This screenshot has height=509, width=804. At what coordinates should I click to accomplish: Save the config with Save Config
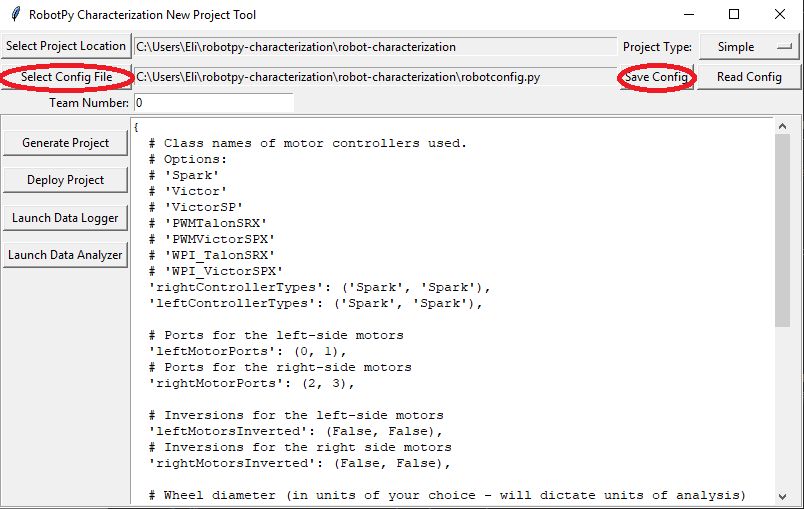click(656, 77)
